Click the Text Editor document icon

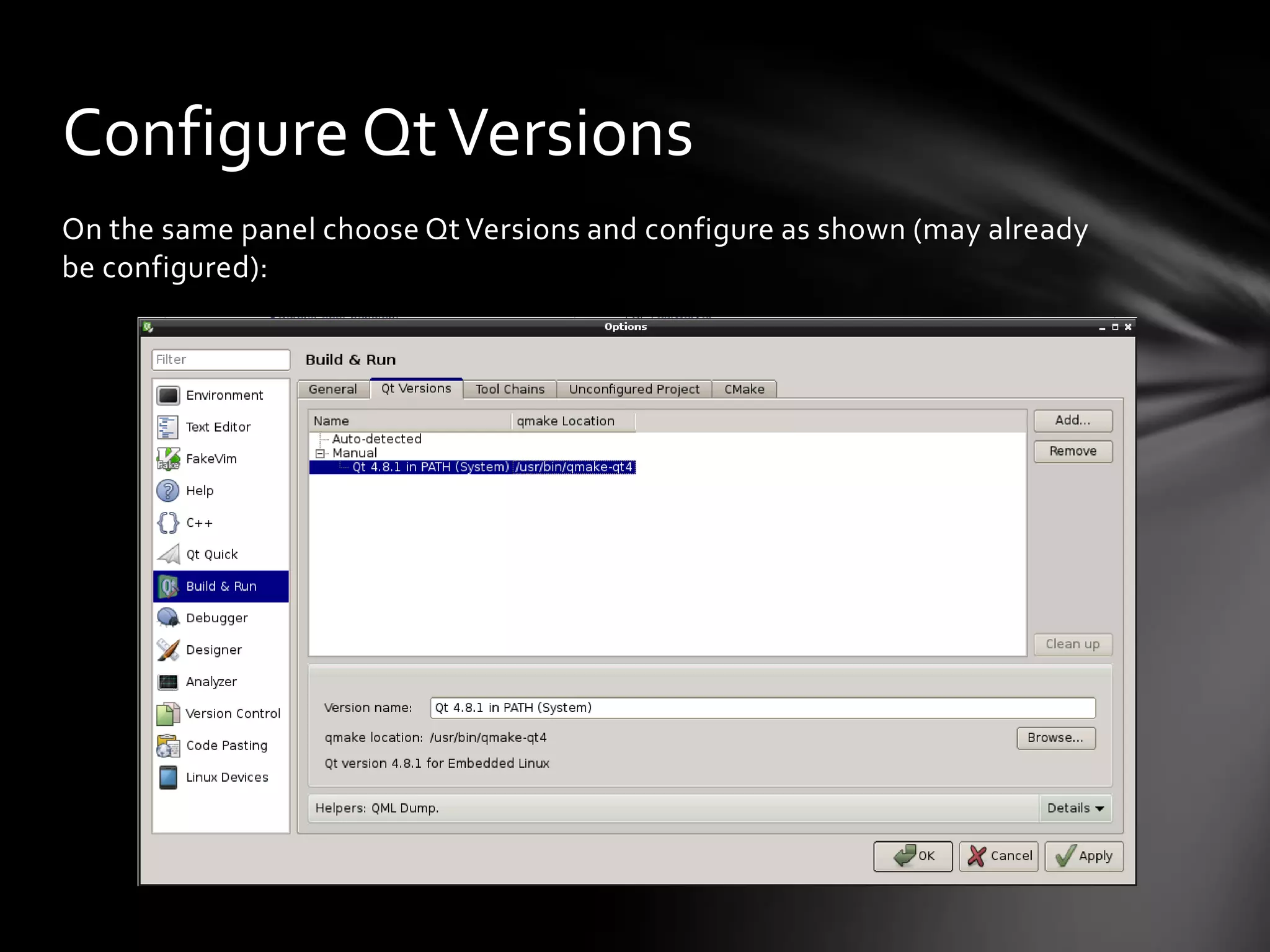pyautogui.click(x=168, y=427)
